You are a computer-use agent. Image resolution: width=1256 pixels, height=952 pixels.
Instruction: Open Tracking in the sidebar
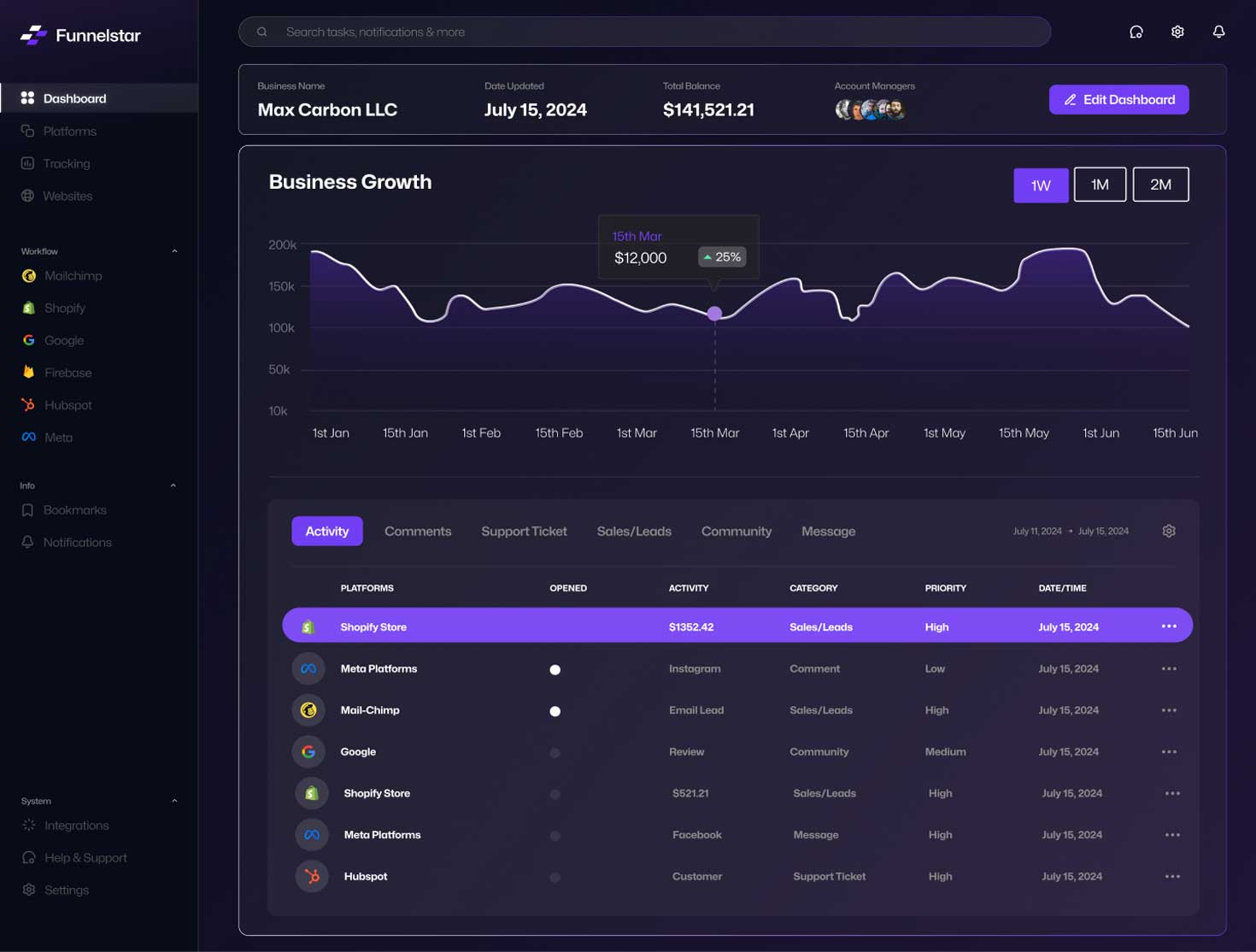point(55,163)
